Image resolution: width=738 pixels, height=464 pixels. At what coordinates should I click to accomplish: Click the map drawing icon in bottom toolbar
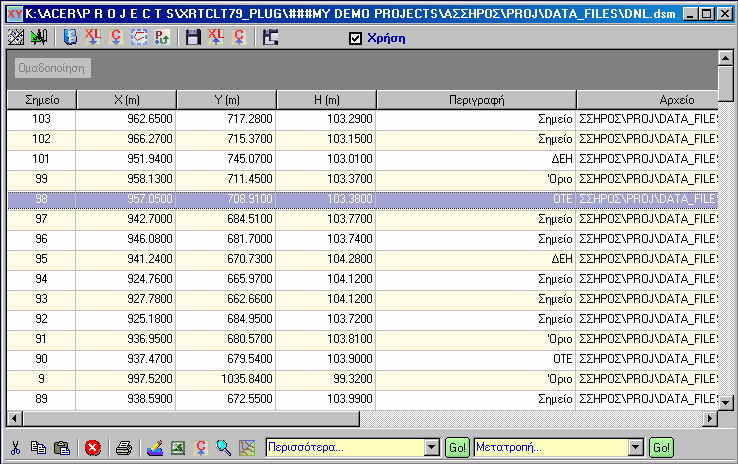pyautogui.click(x=247, y=448)
